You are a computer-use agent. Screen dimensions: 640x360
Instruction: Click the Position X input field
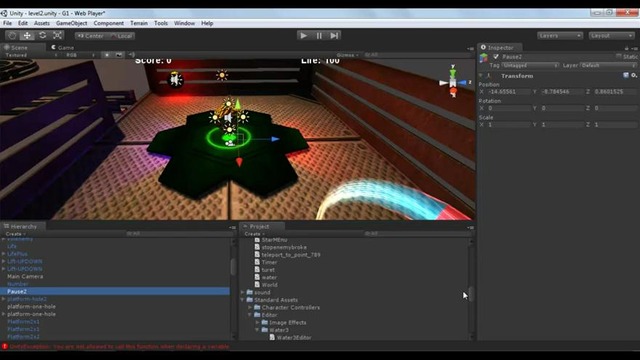508,92
